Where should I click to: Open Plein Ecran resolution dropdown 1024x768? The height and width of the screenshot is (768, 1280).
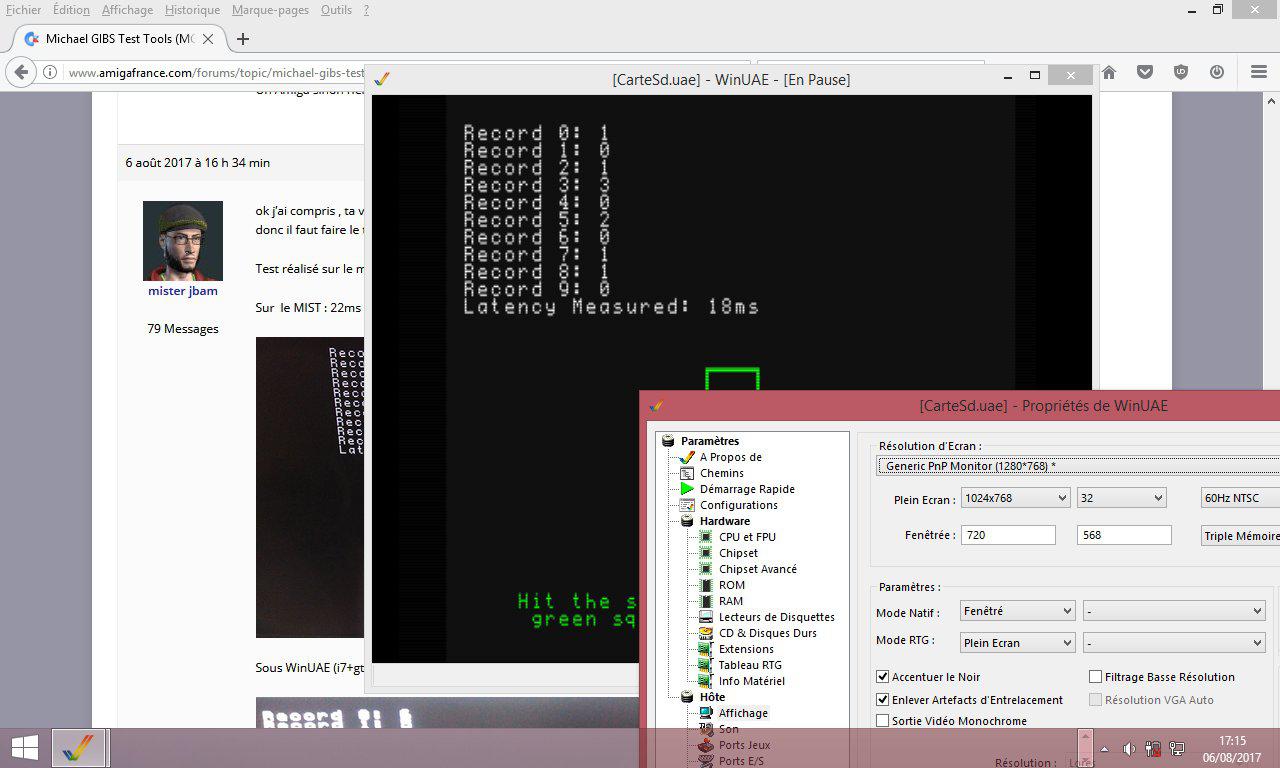(1015, 498)
